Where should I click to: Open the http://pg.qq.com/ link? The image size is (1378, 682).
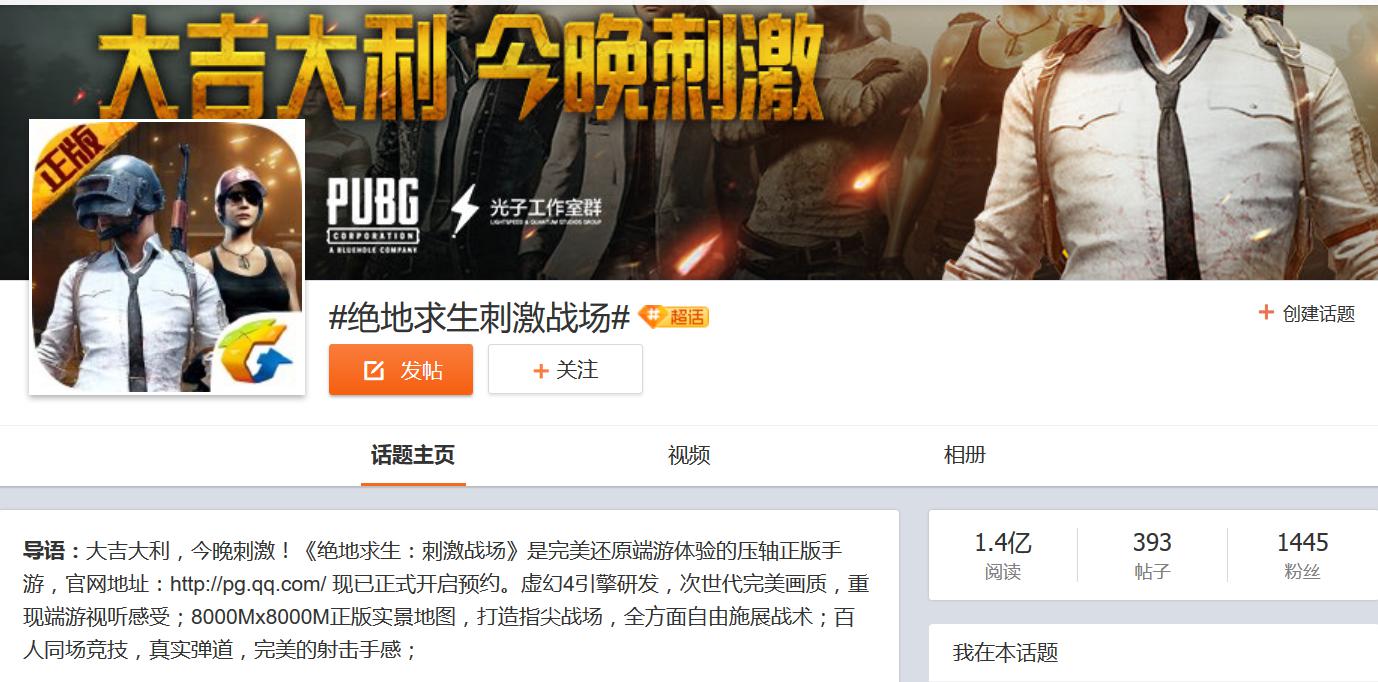[249, 583]
